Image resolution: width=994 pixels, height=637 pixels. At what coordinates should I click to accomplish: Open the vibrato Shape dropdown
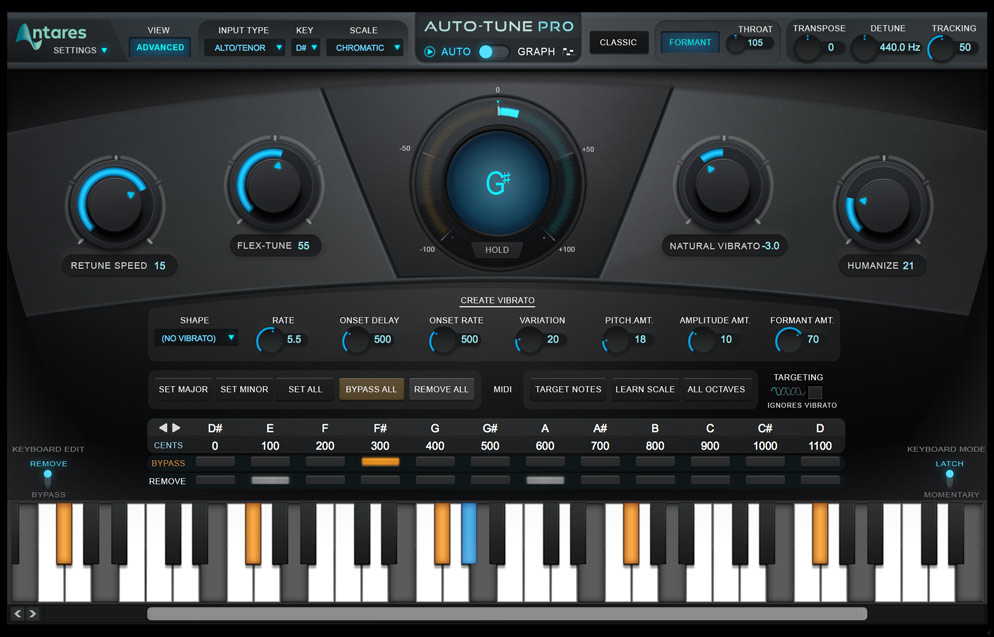(x=197, y=338)
